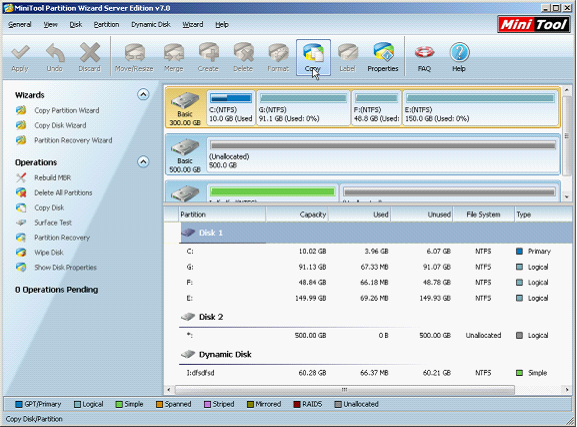Viewport: 577px width, 427px height.
Task: Select the unallocated 500.00 GB row
Action: click(x=368, y=335)
